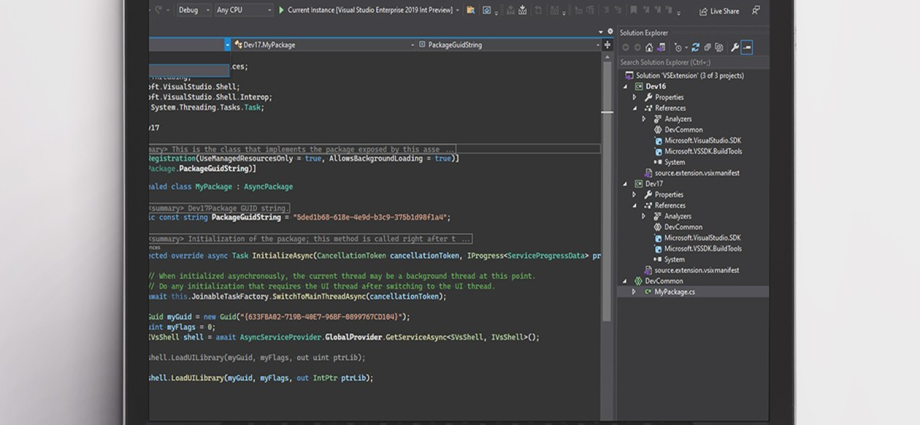This screenshot has height=425, width=920.
Task: Collapse the Dev16 project node
Action: (625, 86)
